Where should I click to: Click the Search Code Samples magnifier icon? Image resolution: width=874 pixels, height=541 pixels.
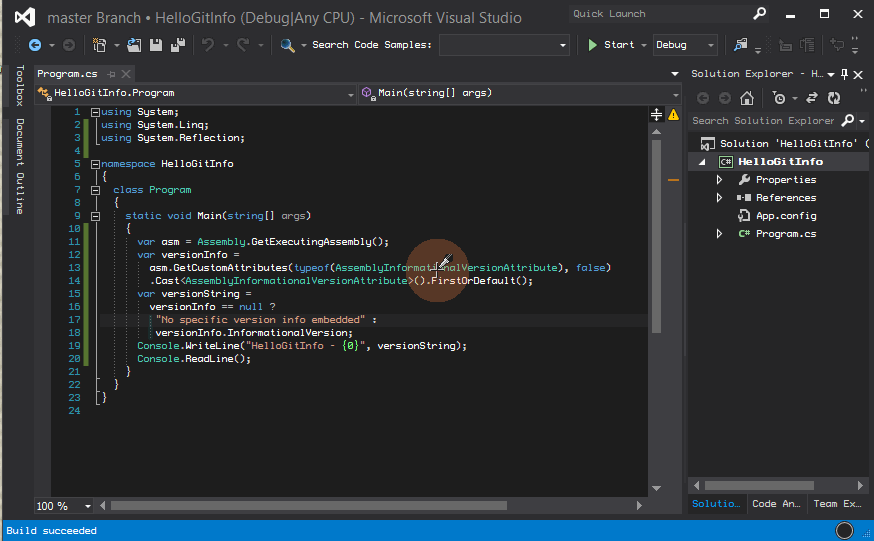click(x=287, y=45)
